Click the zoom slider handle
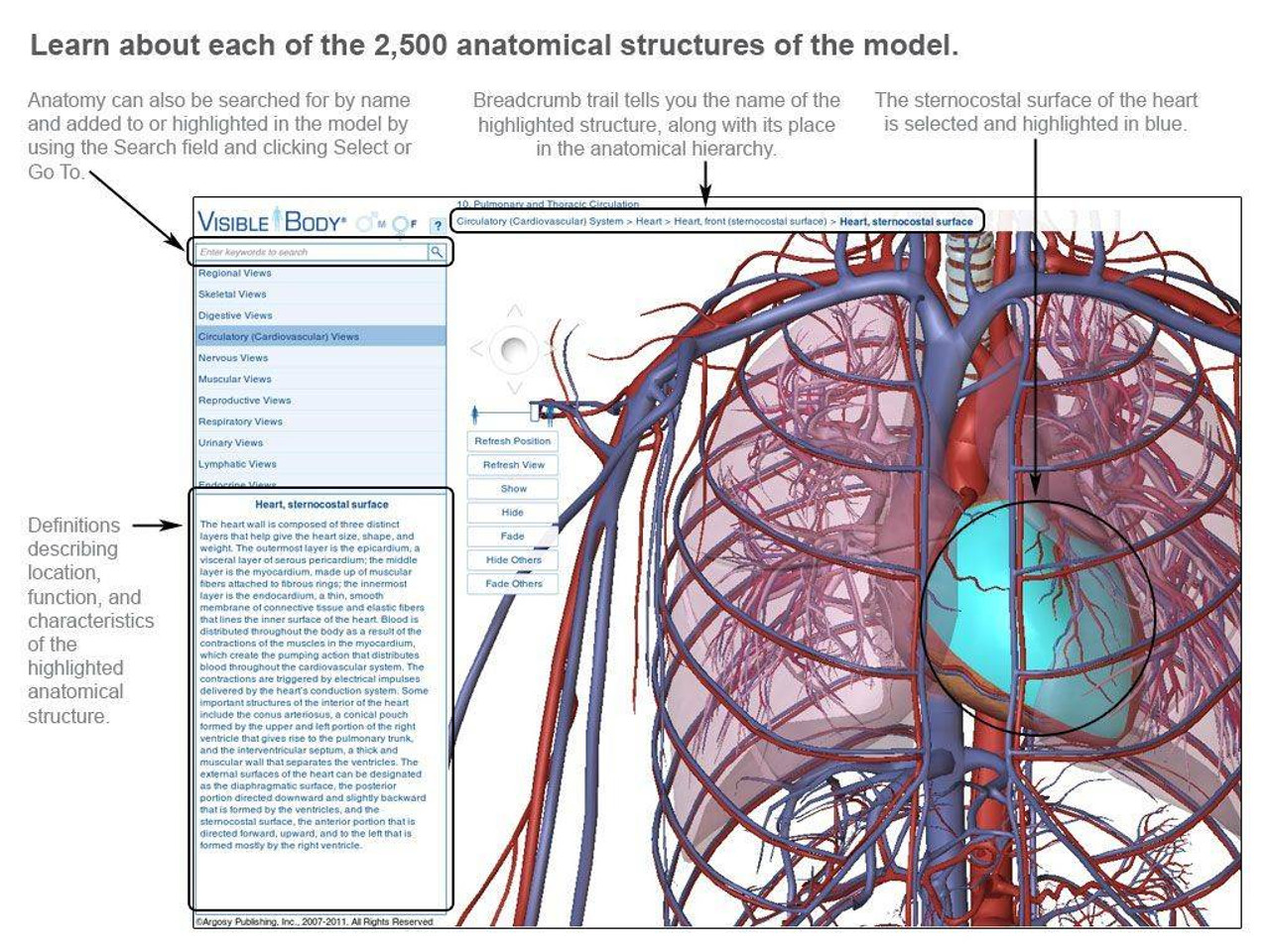This screenshot has width=1270, height=952. pyautogui.click(x=535, y=411)
